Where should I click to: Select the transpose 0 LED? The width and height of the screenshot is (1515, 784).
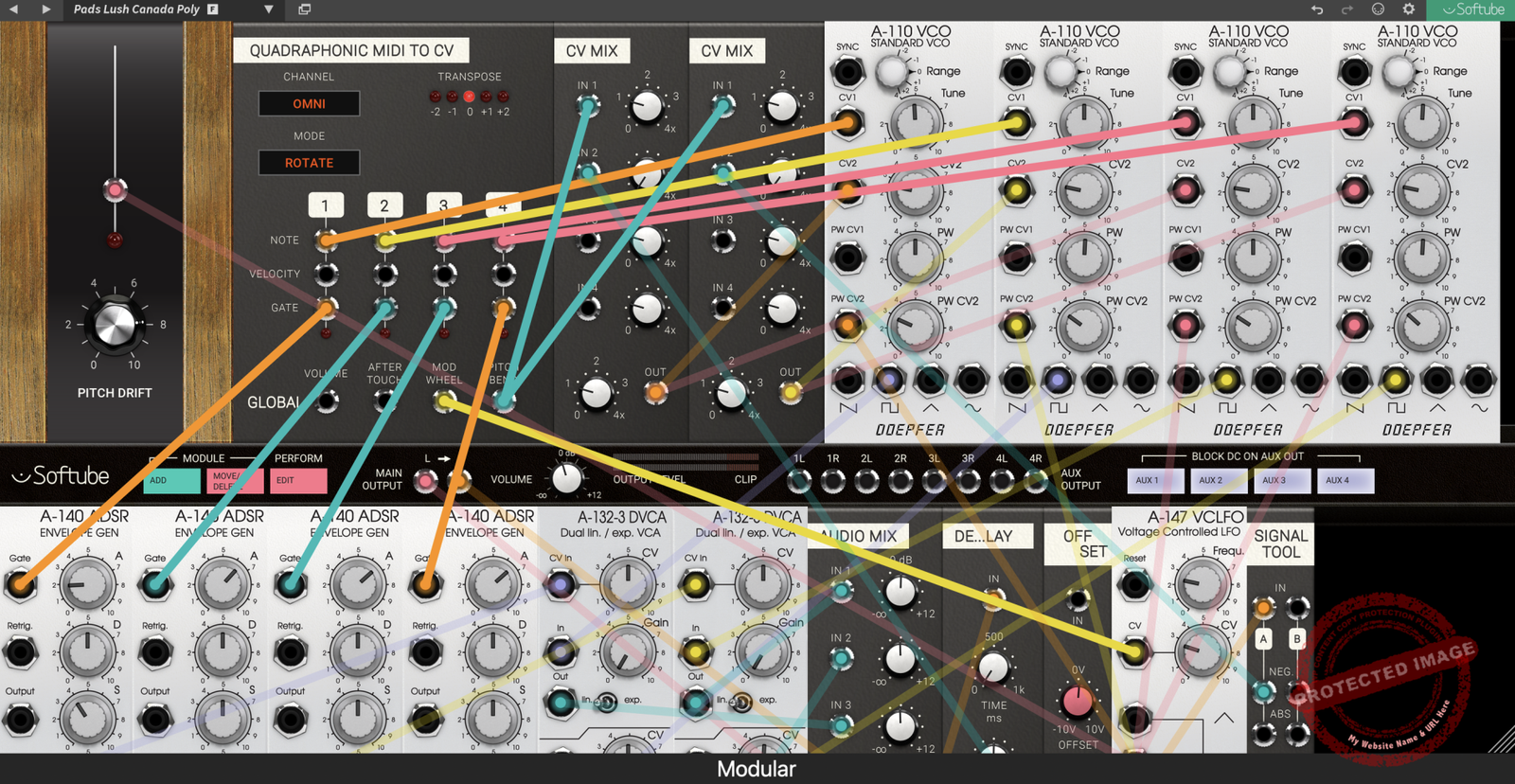[469, 97]
